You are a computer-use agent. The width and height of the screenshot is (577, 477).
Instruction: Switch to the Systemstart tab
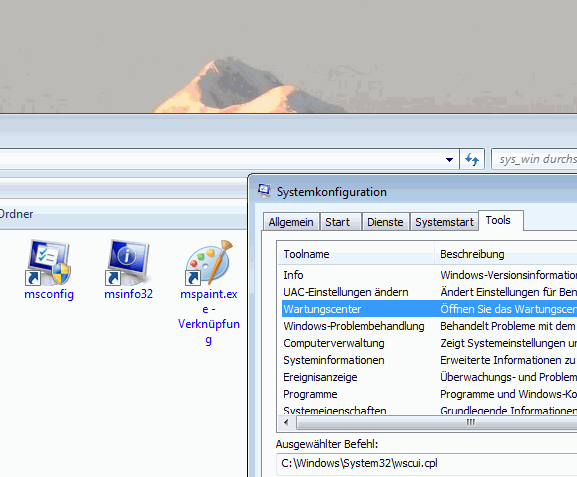[444, 222]
